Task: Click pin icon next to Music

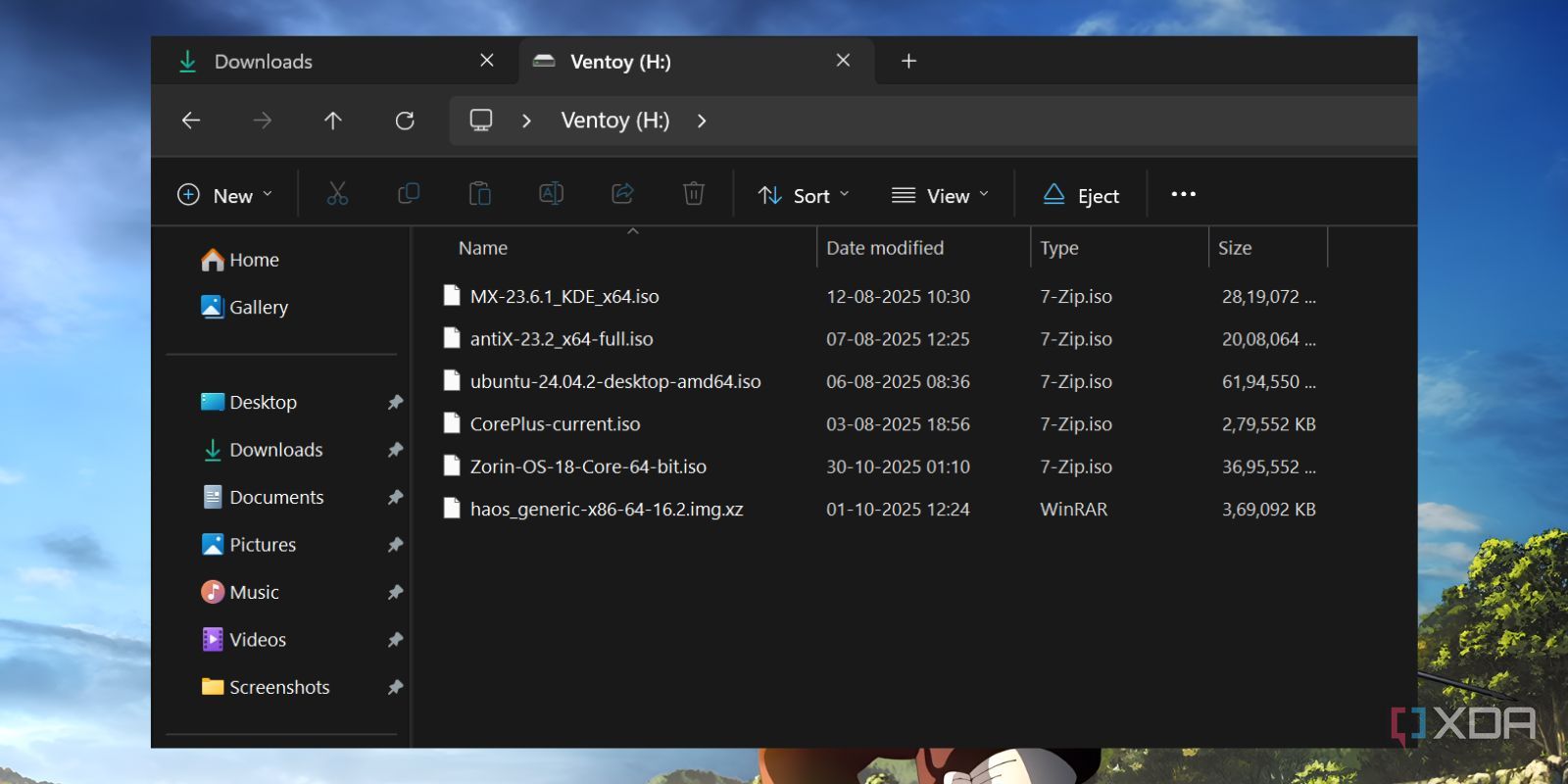Action: (395, 592)
